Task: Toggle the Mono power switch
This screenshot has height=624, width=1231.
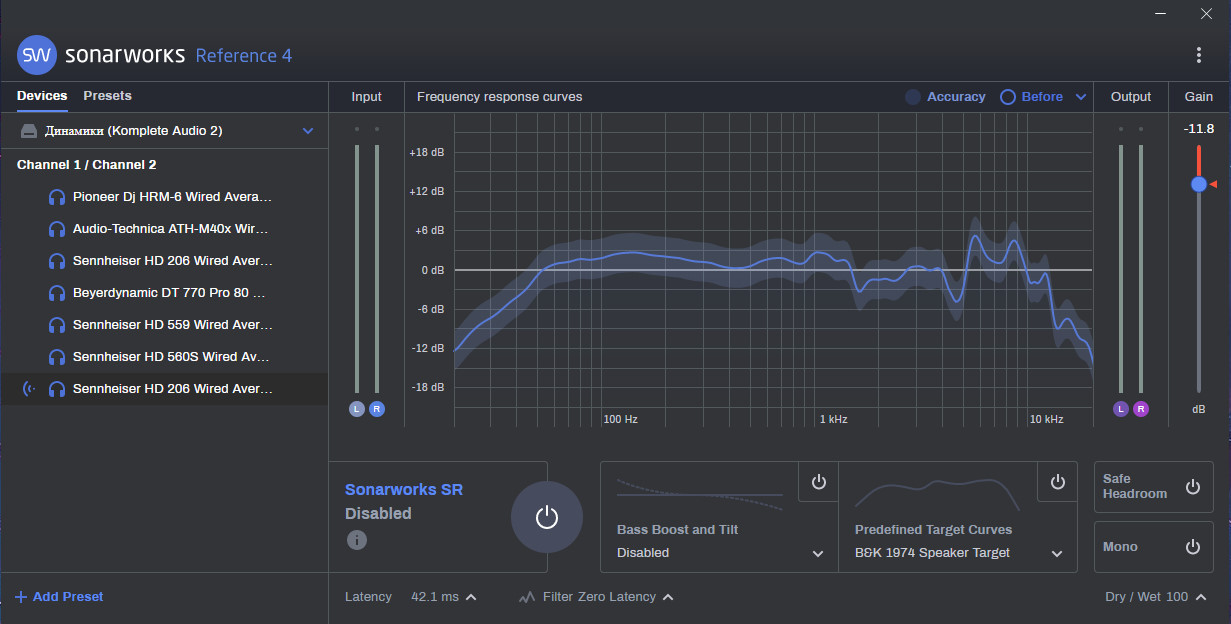Action: click(x=1192, y=547)
